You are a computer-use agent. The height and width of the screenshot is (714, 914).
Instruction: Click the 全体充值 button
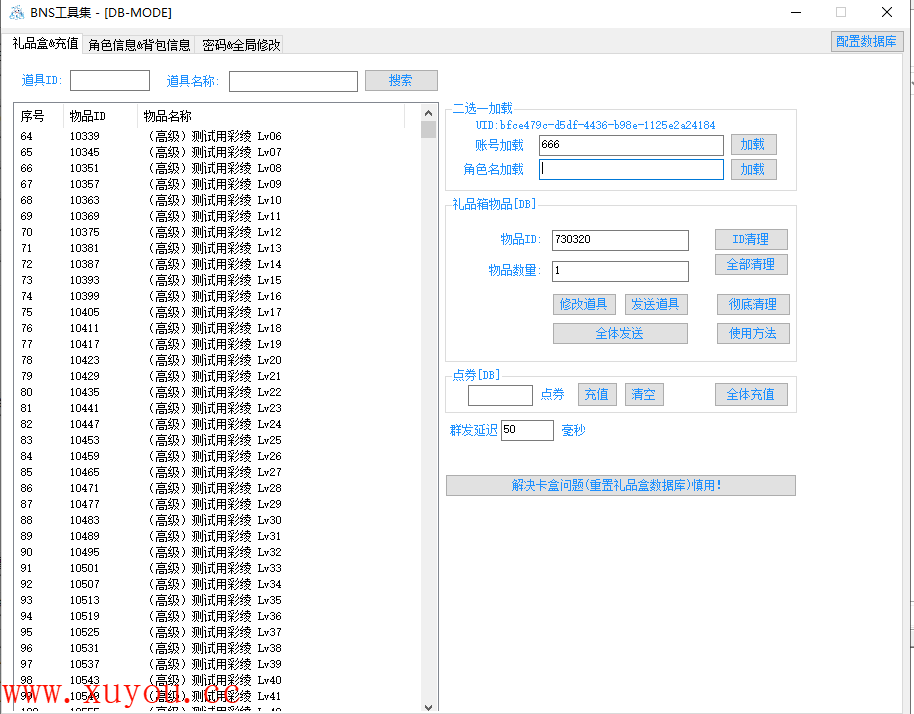pos(750,395)
